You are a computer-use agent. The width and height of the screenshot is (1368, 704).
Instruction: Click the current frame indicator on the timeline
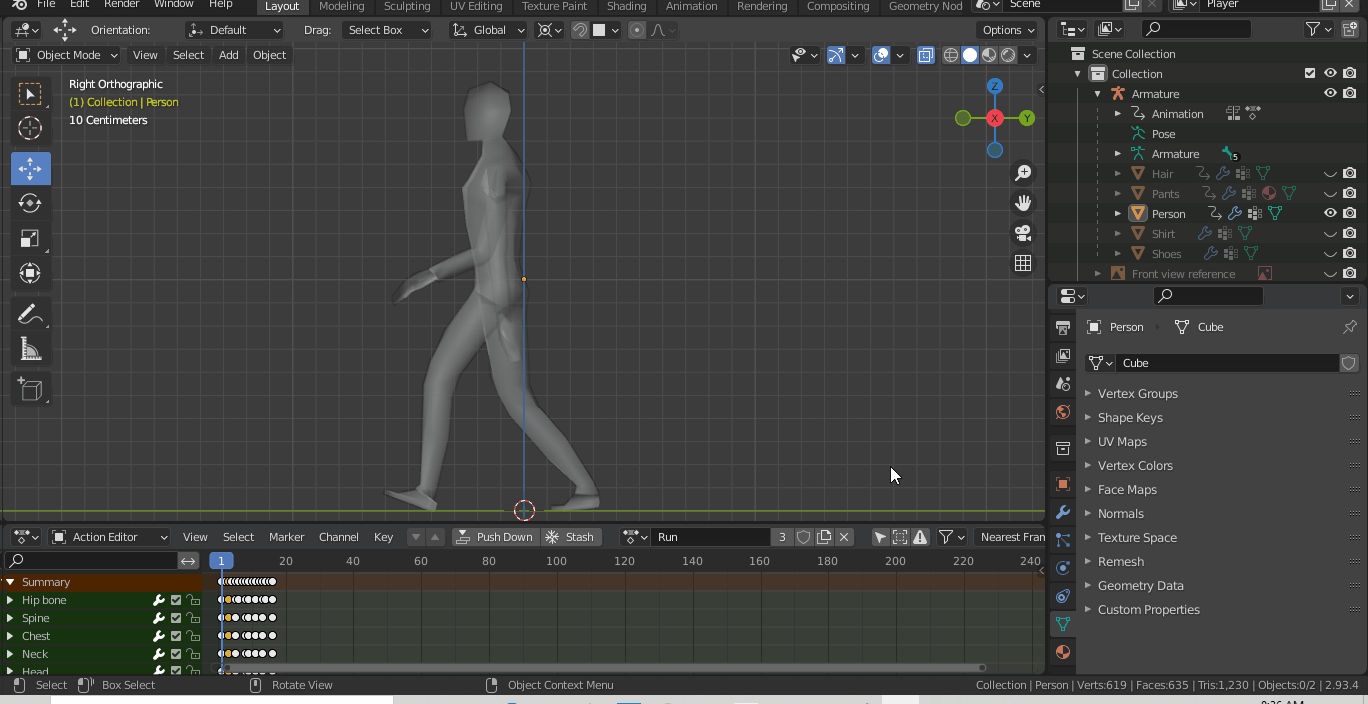221,561
